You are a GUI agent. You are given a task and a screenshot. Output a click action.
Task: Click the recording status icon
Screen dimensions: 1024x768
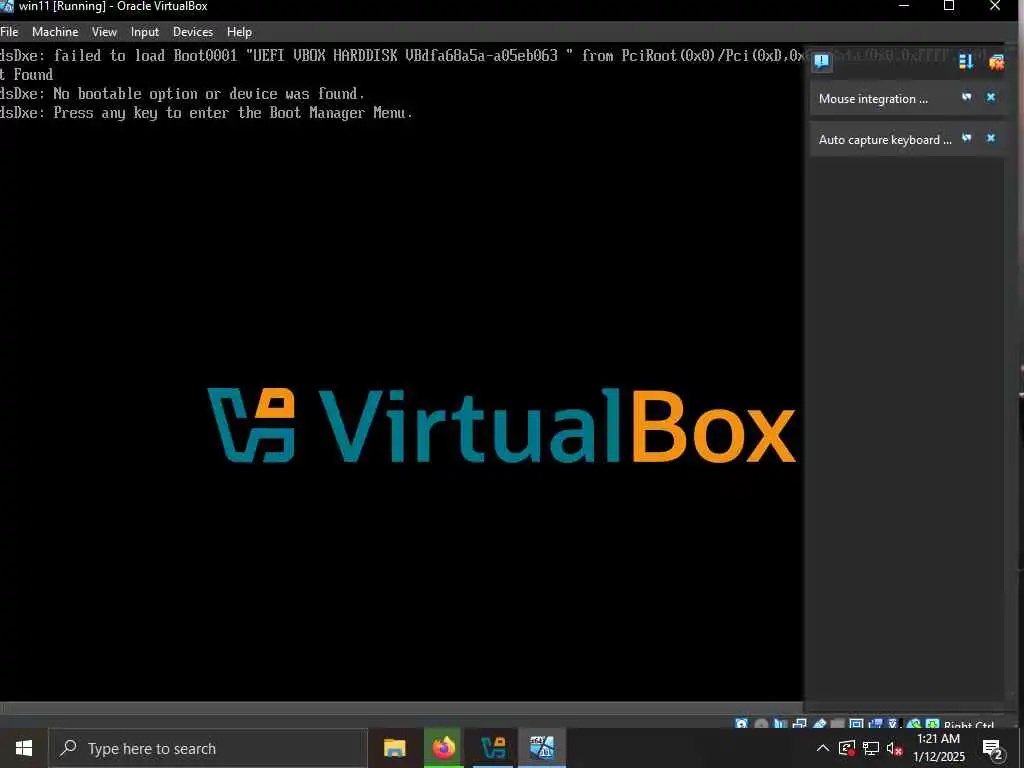click(x=875, y=724)
